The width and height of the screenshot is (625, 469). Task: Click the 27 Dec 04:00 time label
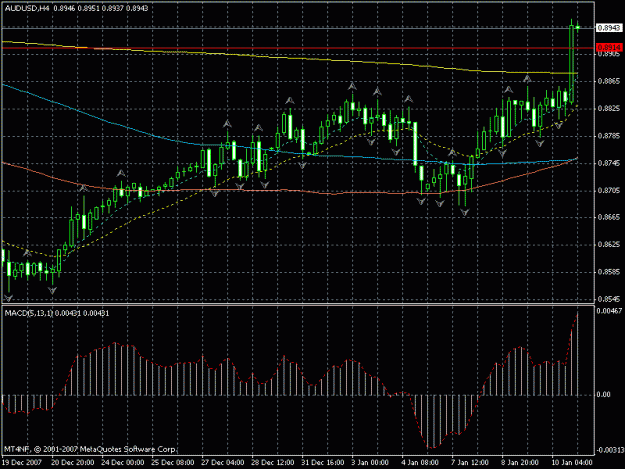[x=223, y=463]
